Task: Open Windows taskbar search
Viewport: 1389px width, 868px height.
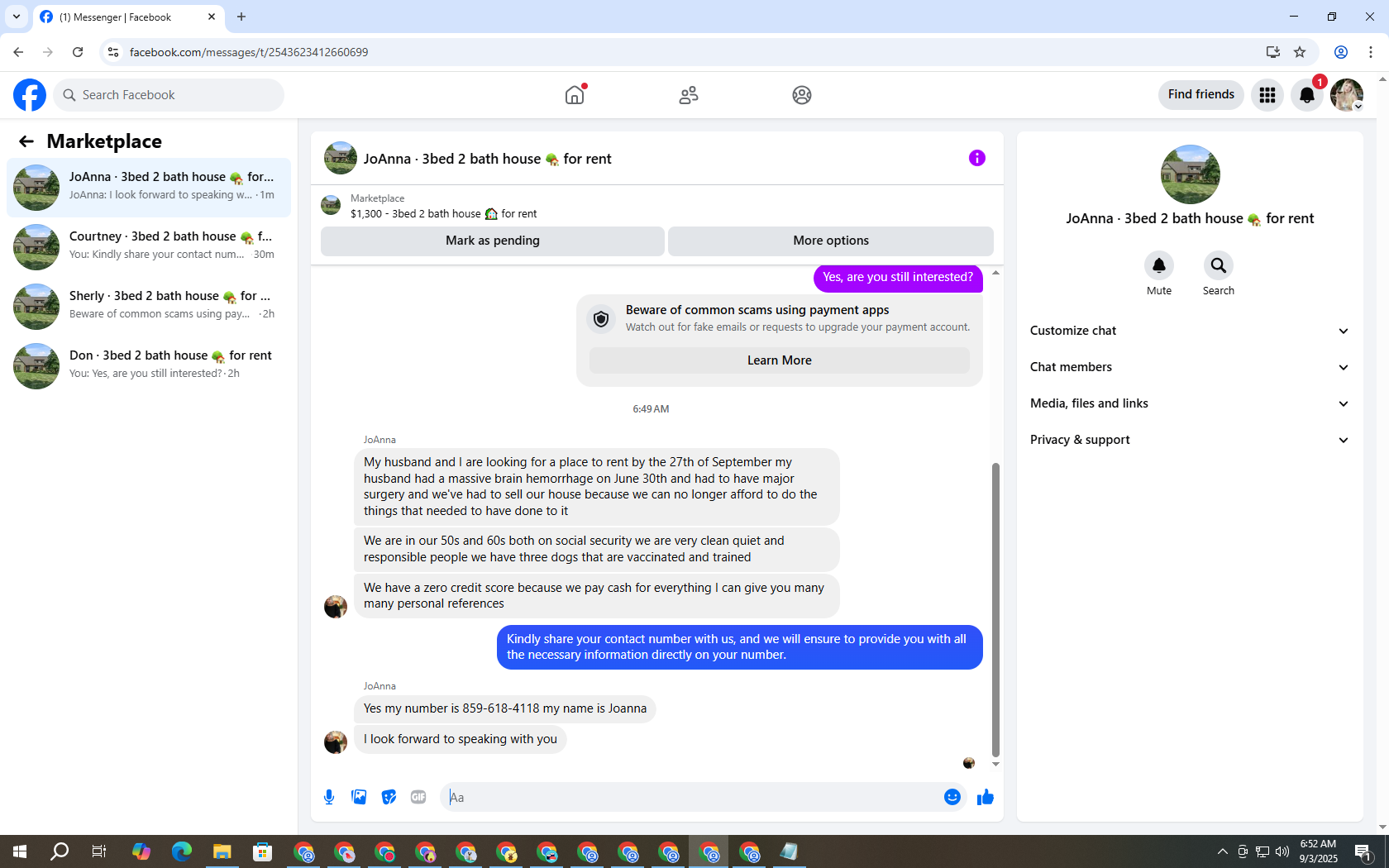Action: [x=60, y=851]
